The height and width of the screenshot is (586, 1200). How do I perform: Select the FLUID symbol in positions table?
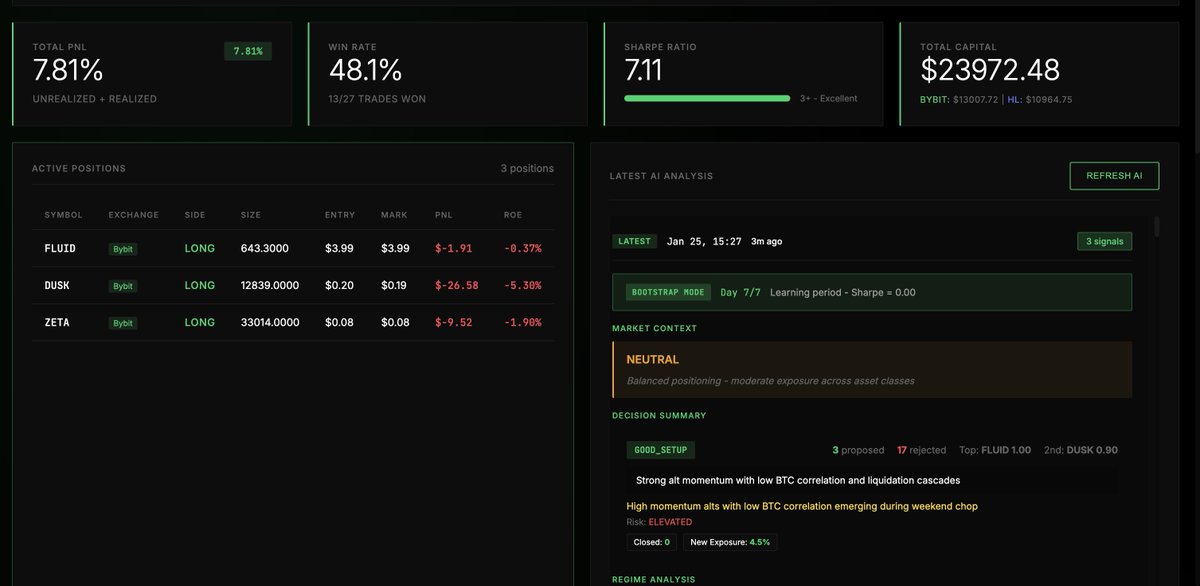[60, 248]
